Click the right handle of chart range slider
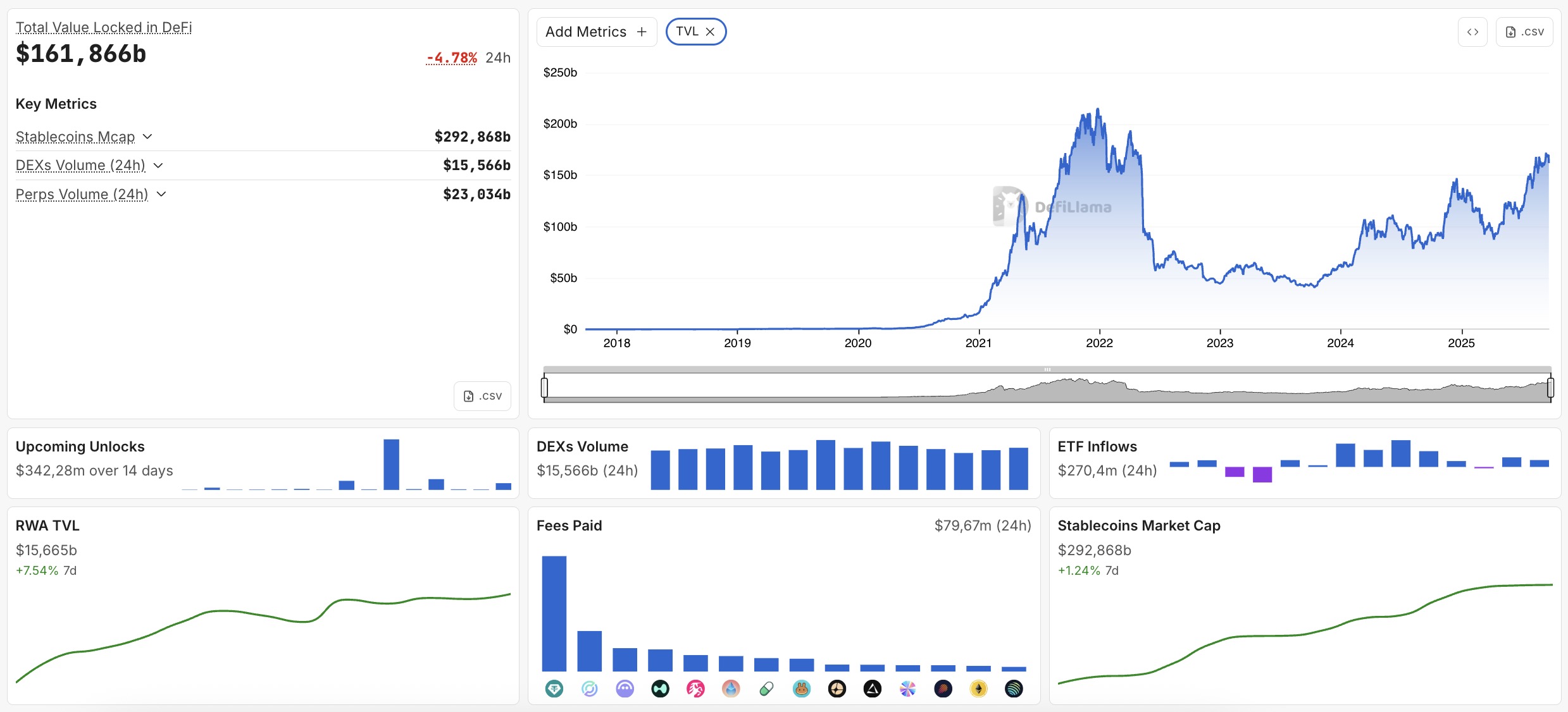The image size is (1568, 712). (1550, 387)
